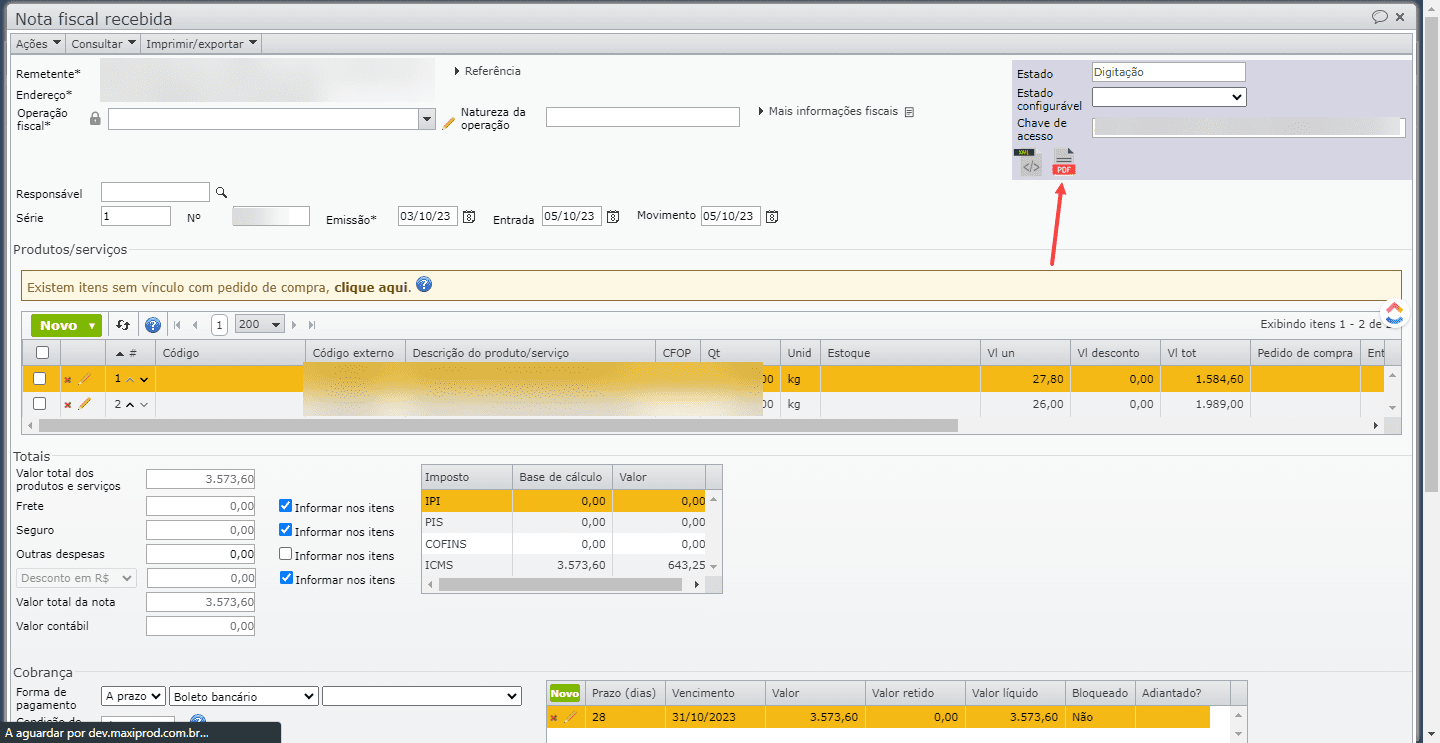Delete the 28-day payment installment row
The image size is (1440, 743).
coord(554,717)
